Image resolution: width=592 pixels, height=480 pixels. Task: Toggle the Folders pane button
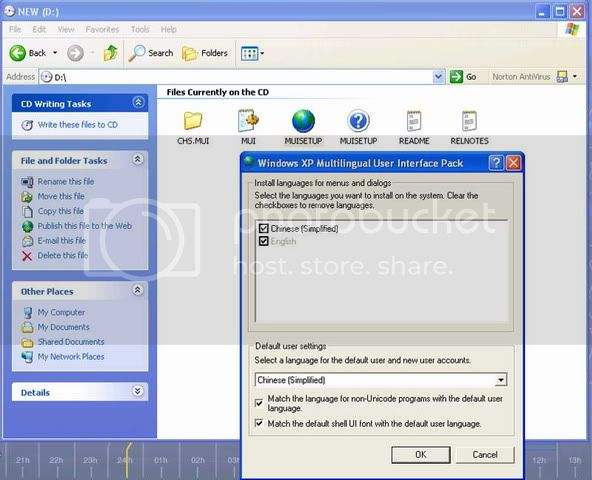[x=205, y=53]
